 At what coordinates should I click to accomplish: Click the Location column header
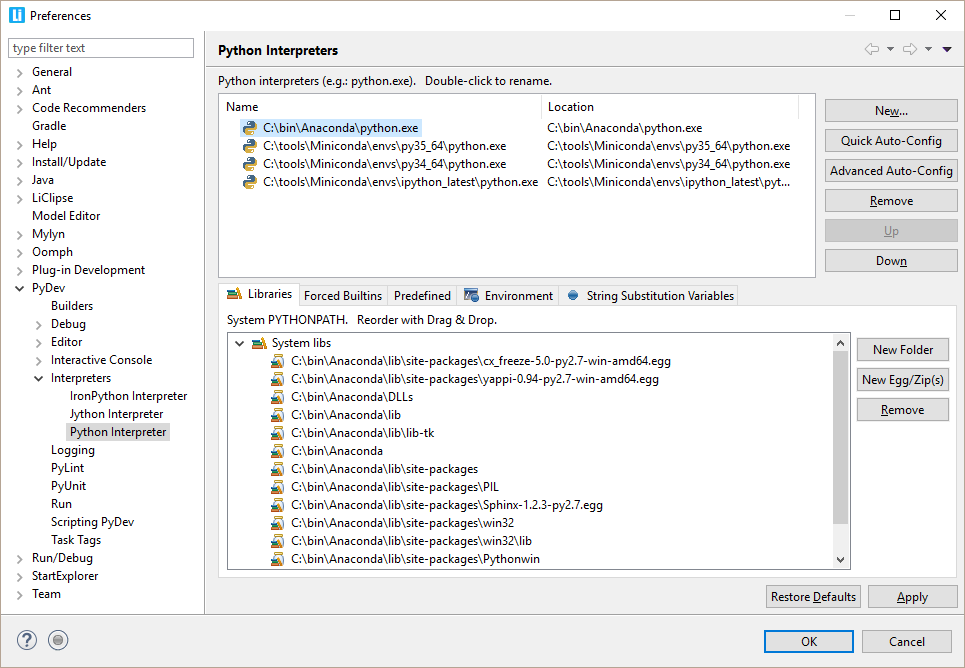point(670,107)
